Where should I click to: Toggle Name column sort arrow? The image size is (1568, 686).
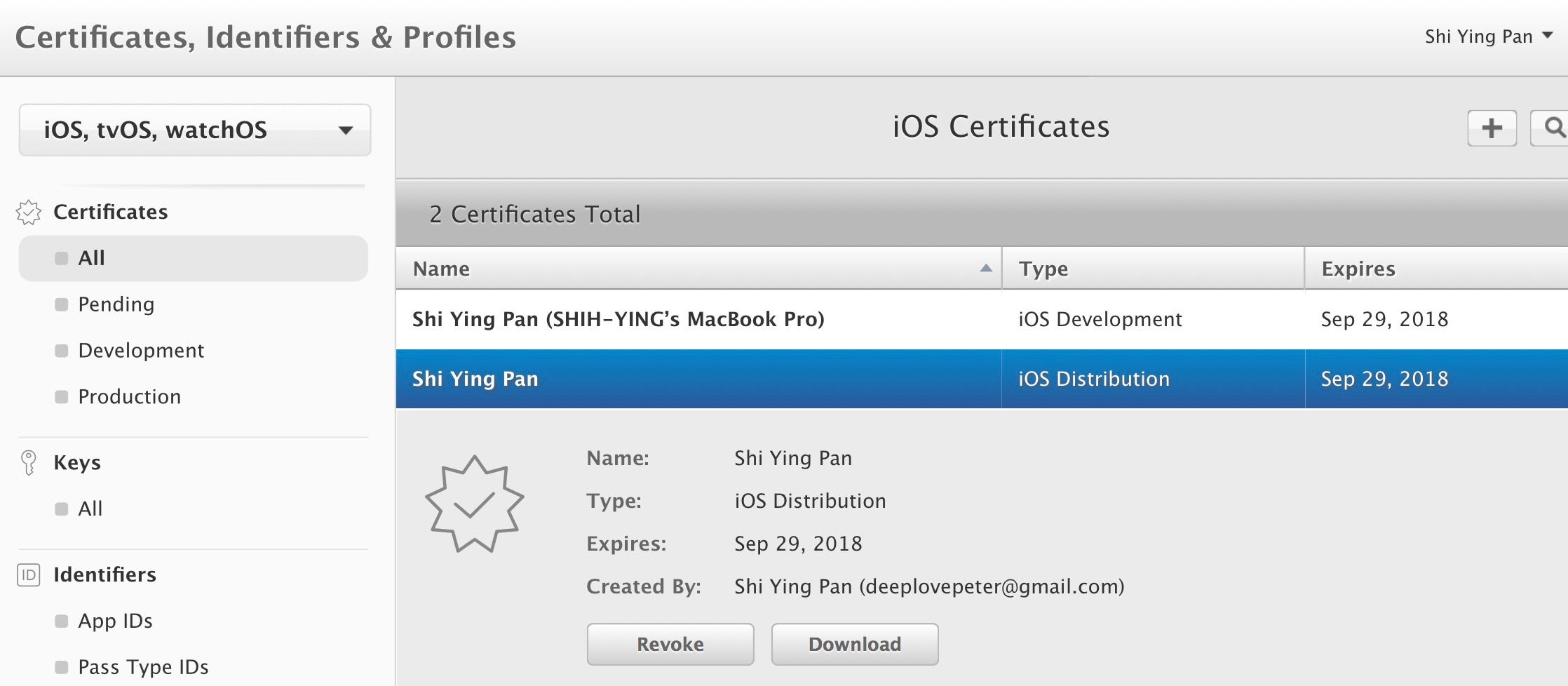click(x=986, y=268)
